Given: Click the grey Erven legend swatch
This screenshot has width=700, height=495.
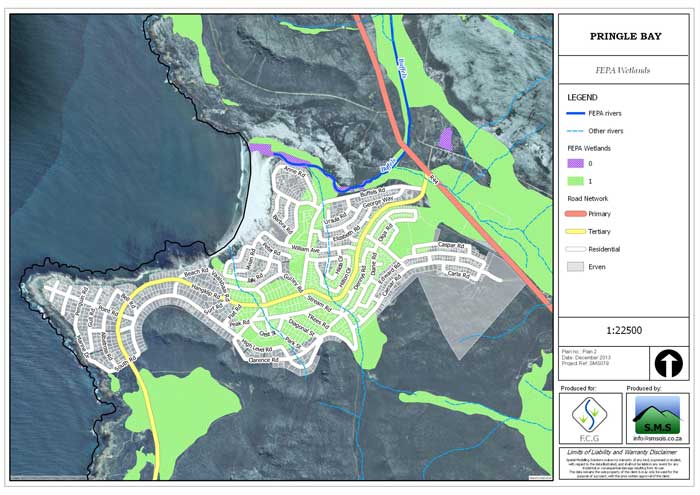Looking at the screenshot, I should pyautogui.click(x=575, y=266).
